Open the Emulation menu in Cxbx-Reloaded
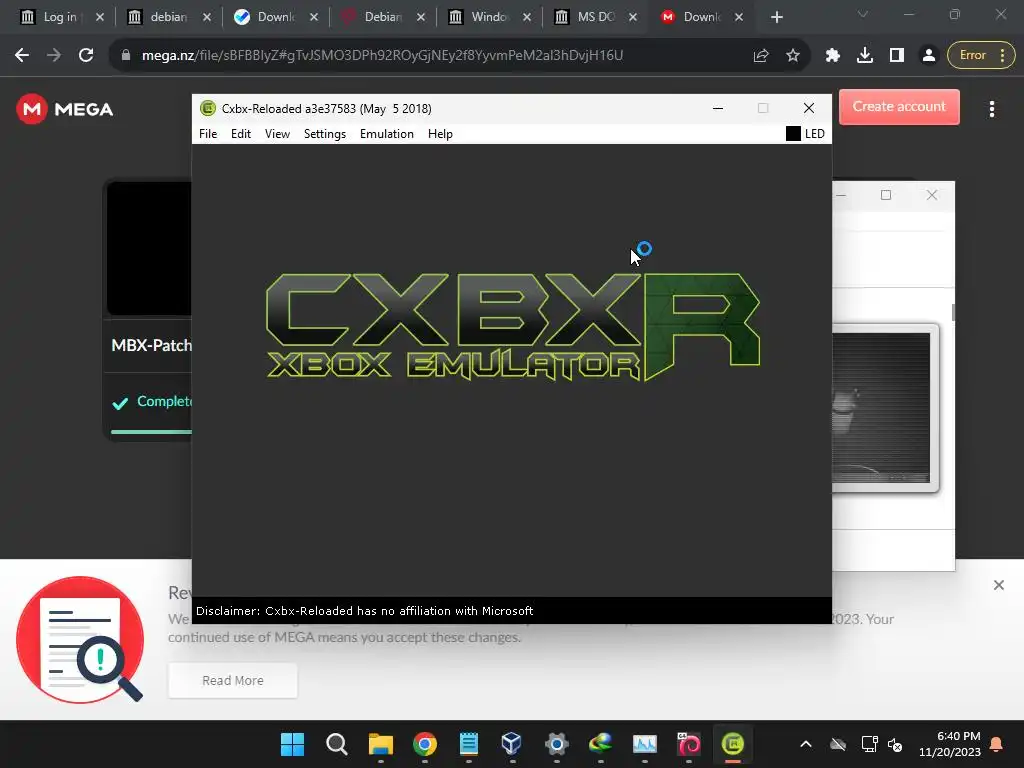This screenshot has width=1024, height=768. (387, 134)
